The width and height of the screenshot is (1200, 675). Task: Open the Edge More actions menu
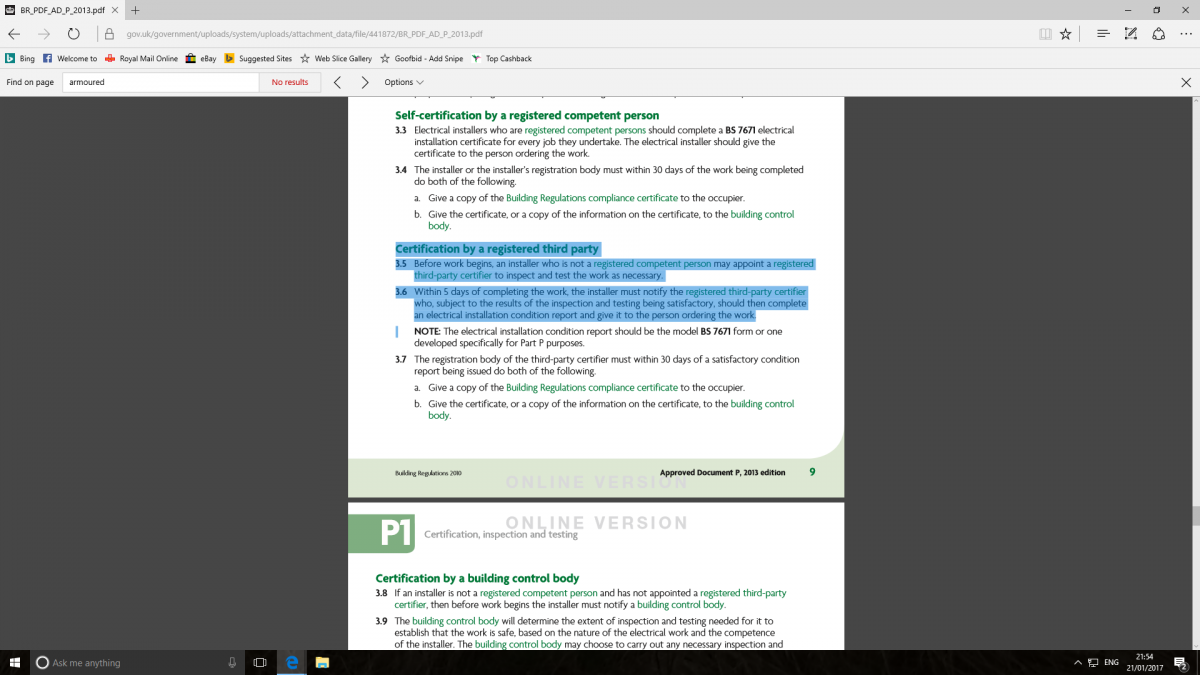[x=1186, y=33]
